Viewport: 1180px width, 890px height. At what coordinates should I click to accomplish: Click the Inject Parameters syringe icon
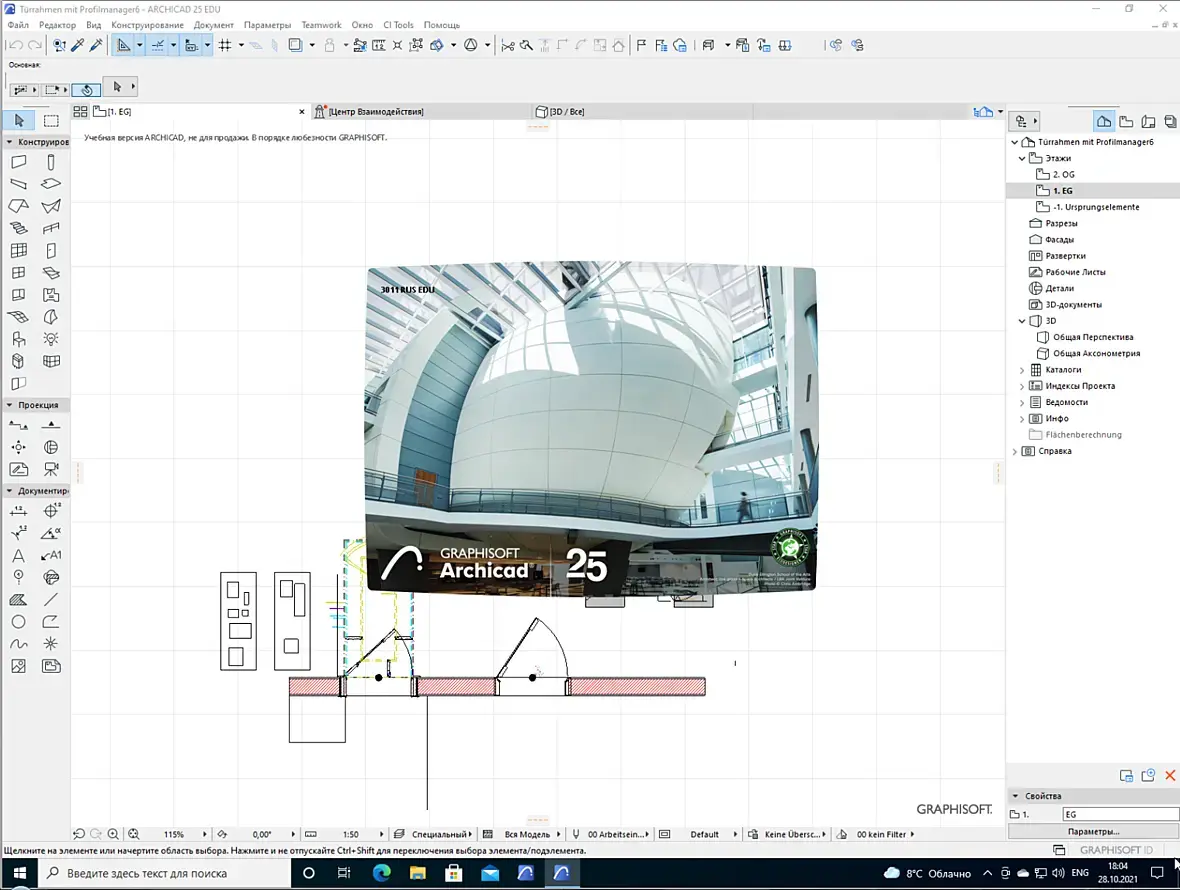coord(96,45)
